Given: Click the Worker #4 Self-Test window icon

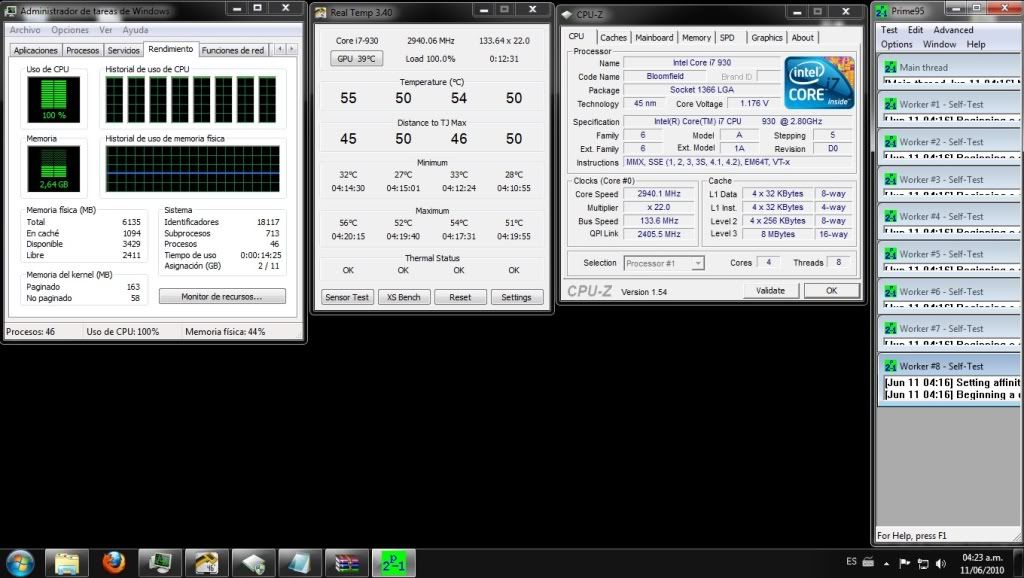Looking at the screenshot, I should [890, 216].
